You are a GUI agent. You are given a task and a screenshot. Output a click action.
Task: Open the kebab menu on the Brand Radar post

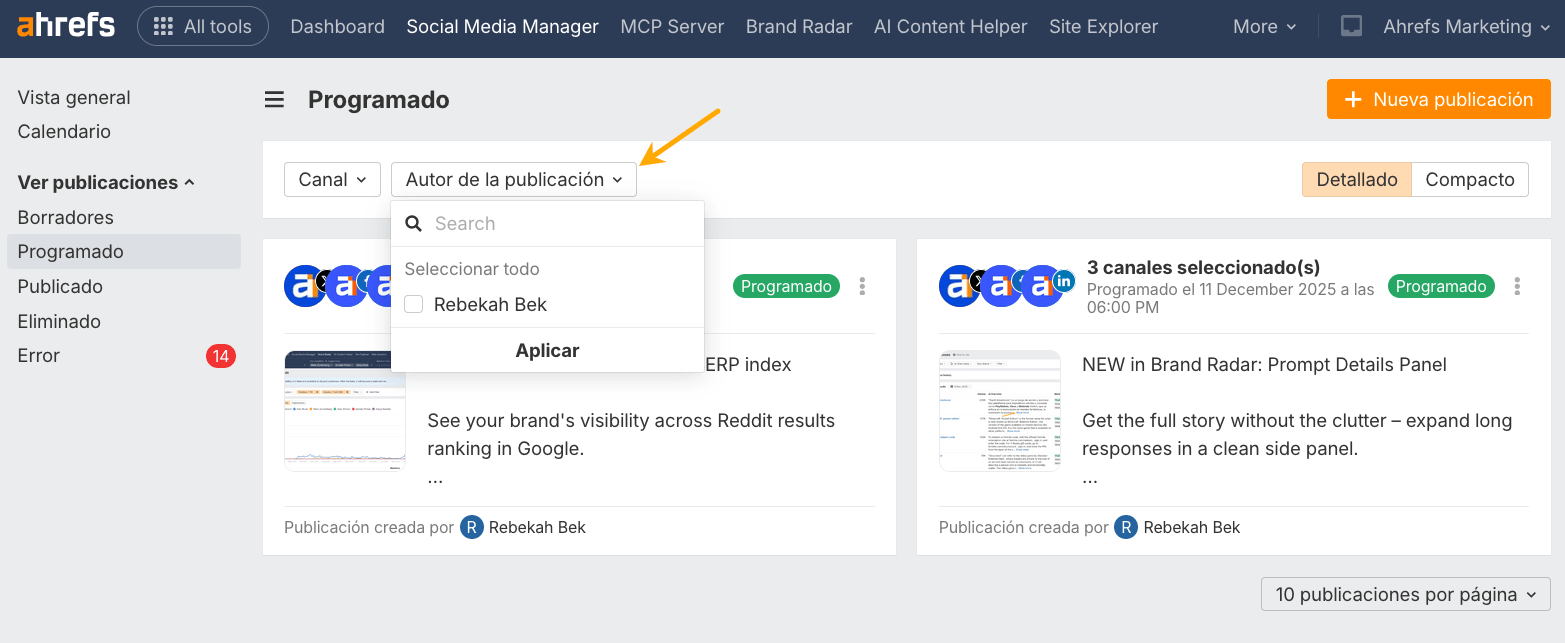[1517, 286]
